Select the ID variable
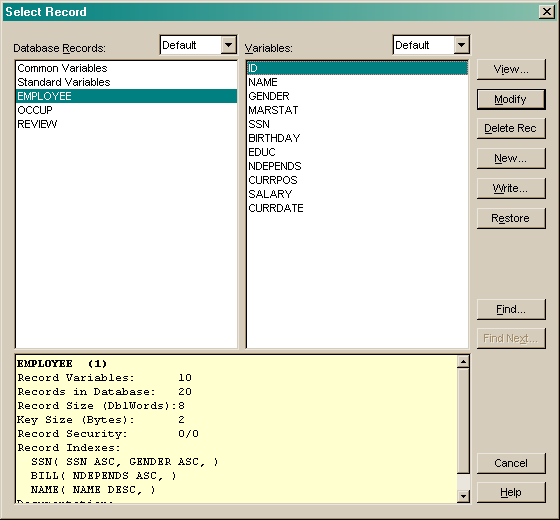The image size is (560, 520). 357,68
